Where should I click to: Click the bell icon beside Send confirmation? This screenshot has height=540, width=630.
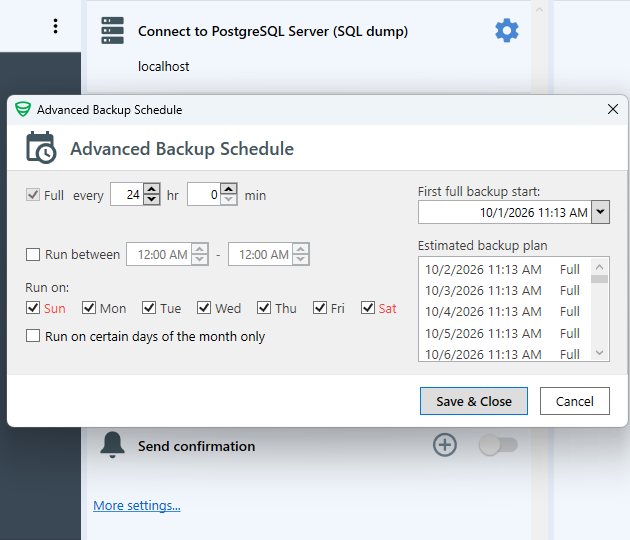pyautogui.click(x=112, y=445)
